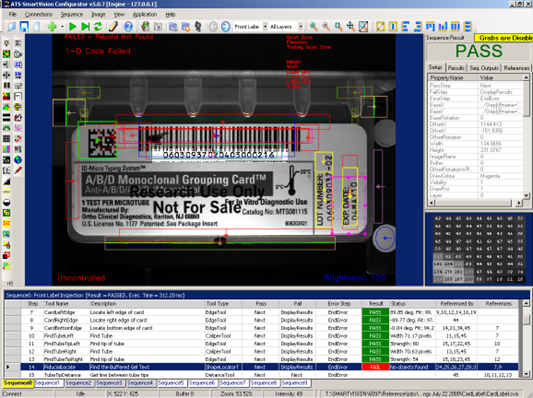Select the globe tool in the left palette
This screenshot has width=533, height=398.
point(18,159)
